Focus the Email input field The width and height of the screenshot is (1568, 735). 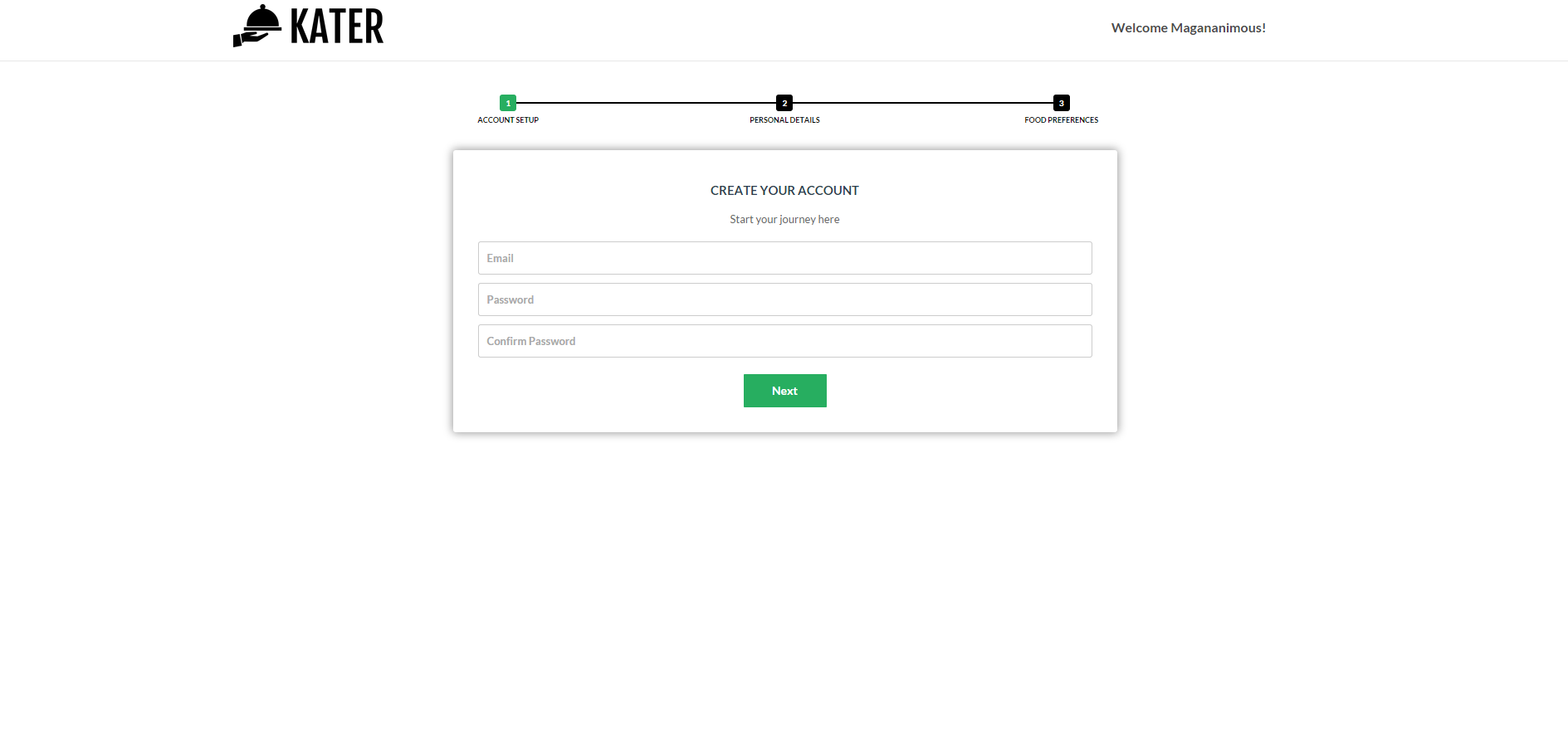click(784, 258)
